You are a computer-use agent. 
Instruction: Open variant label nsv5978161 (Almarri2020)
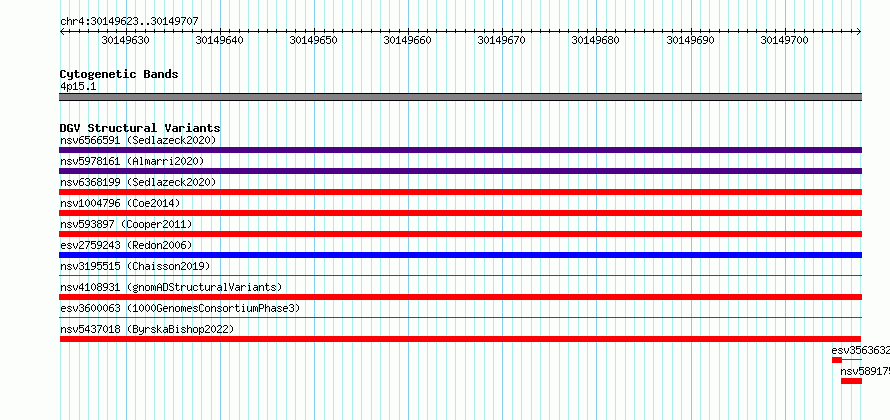pos(132,161)
